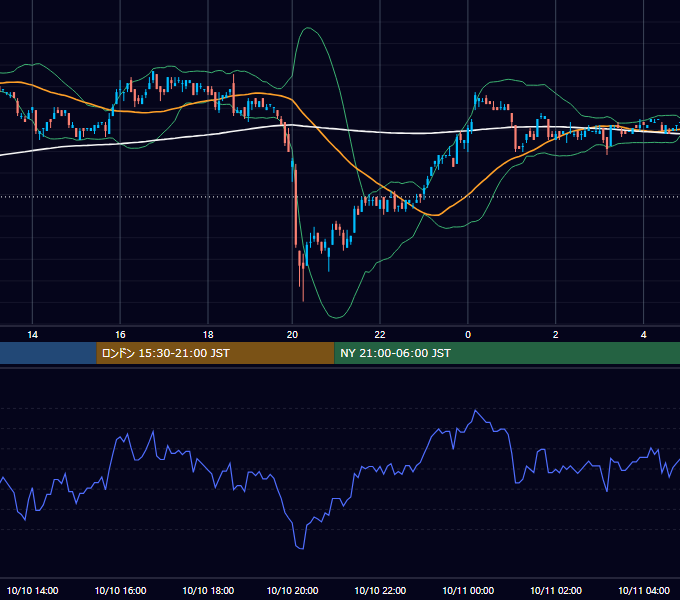
Task: Click the 10/10 16:00 label on lower chart
Action: point(120,590)
